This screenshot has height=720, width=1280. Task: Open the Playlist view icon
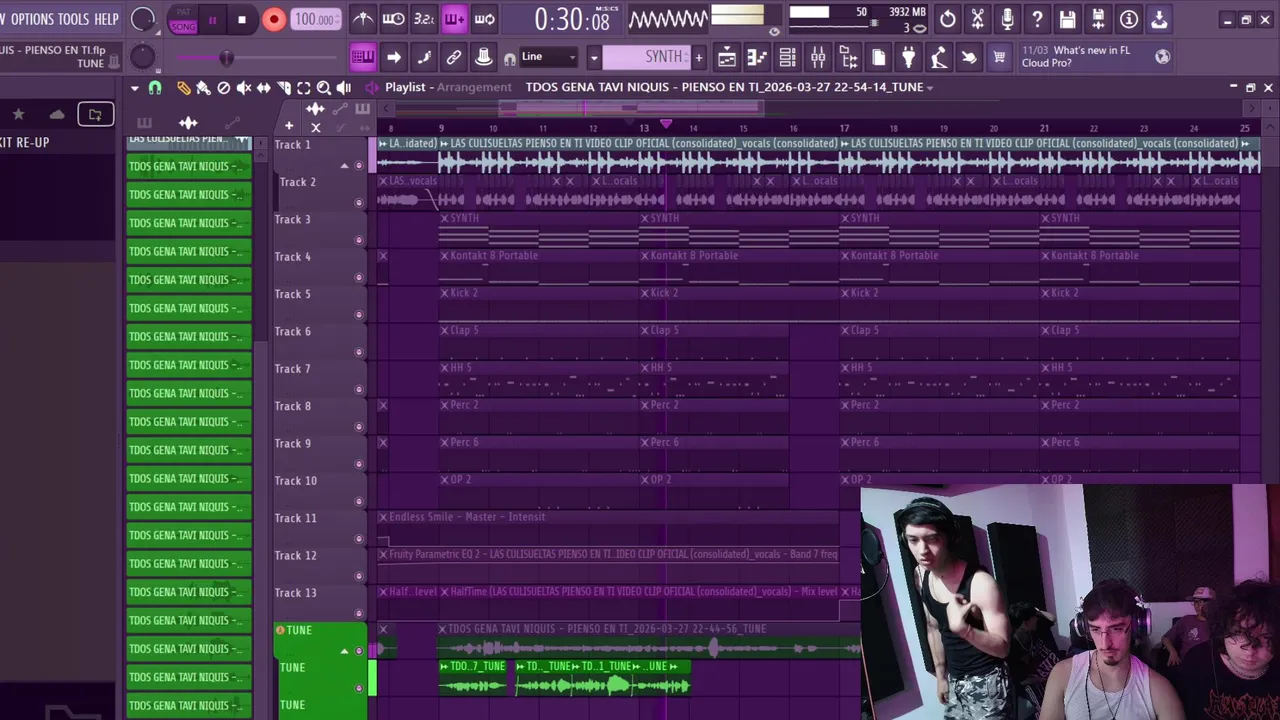(727, 57)
